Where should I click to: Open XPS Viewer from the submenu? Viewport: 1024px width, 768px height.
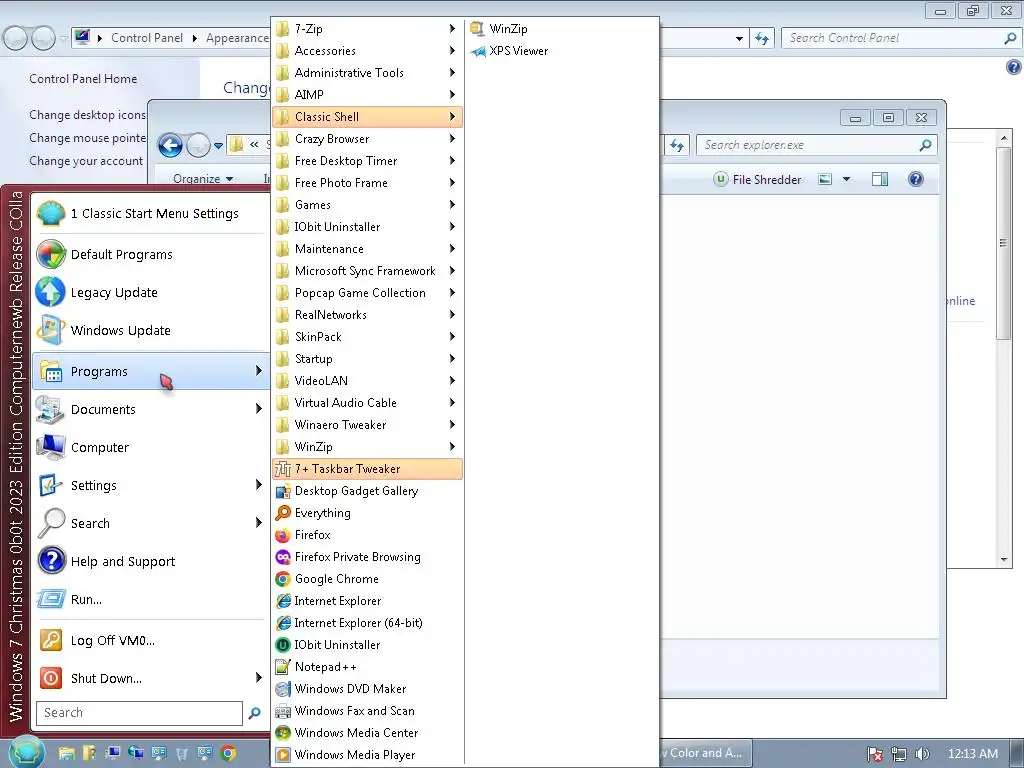562,51
